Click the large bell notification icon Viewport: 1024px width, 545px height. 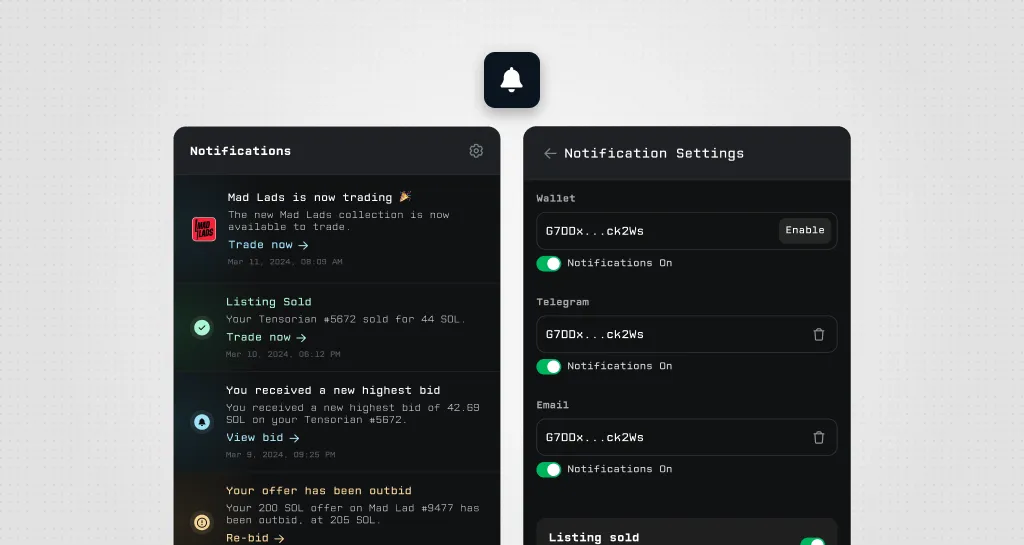(x=511, y=80)
